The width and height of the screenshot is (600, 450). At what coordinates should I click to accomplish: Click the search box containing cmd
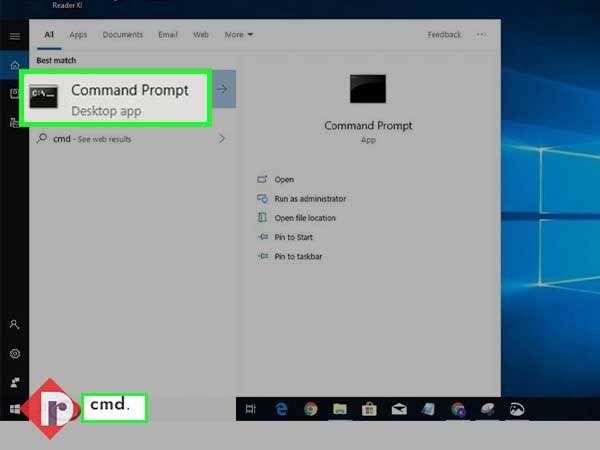click(114, 408)
